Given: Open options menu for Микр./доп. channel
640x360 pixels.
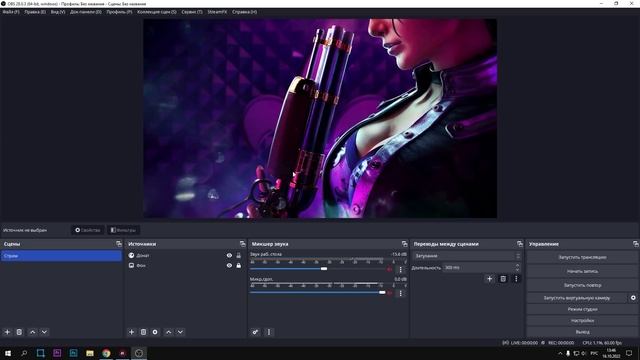Looking at the screenshot, I should tap(400, 293).
